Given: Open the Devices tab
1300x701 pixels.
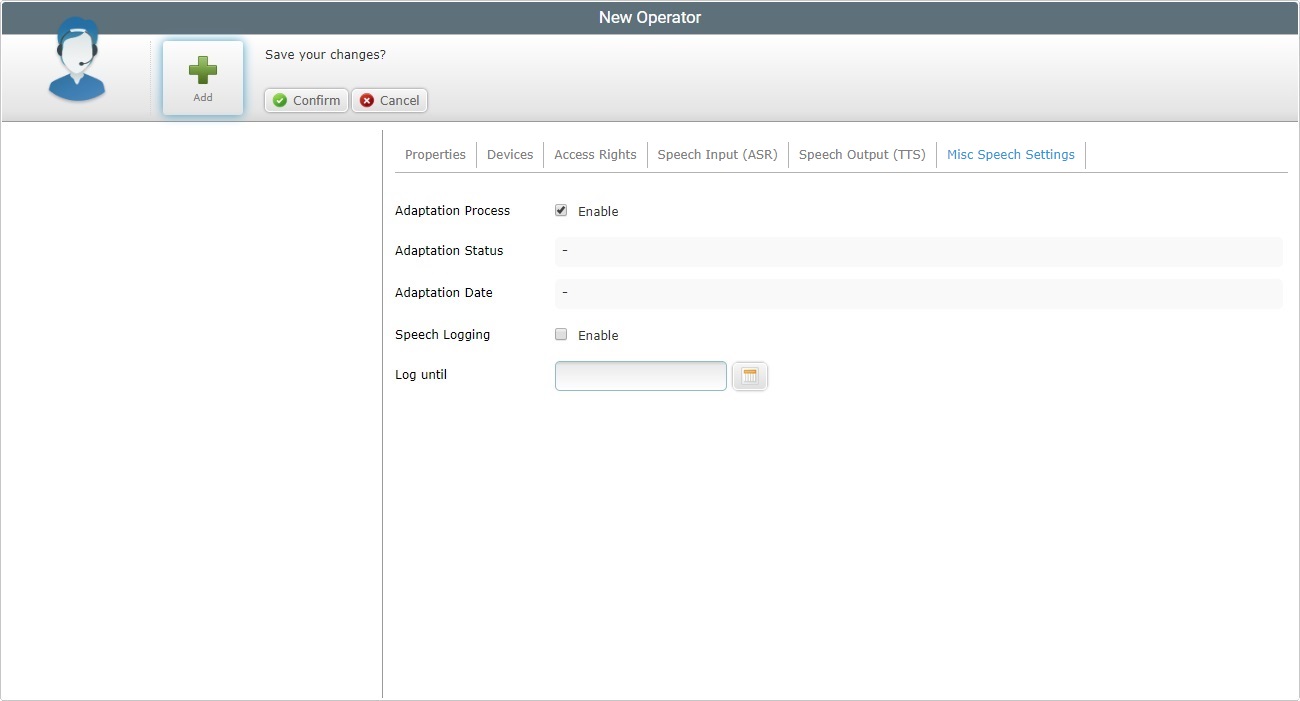Looking at the screenshot, I should (x=510, y=155).
